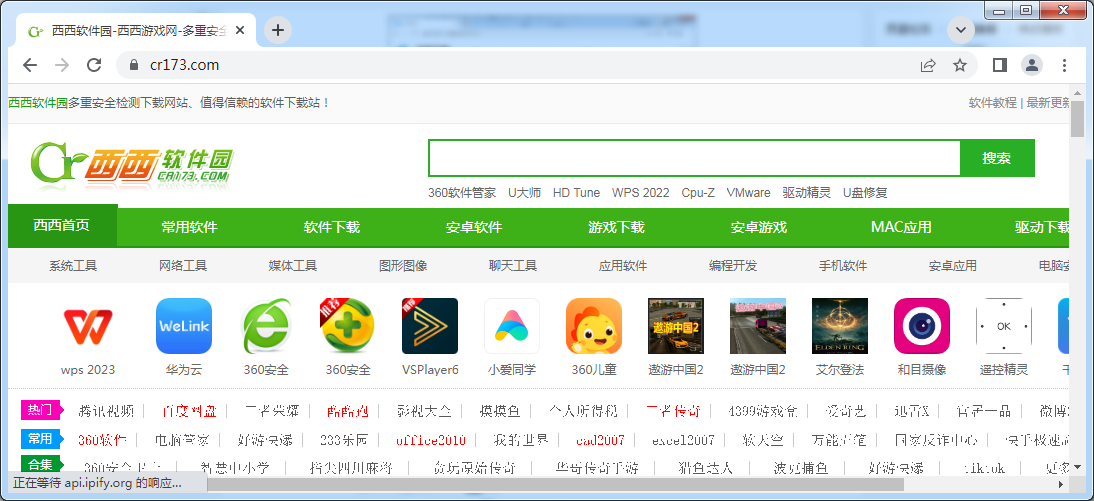Open the browser side panel icon
This screenshot has width=1094, height=501.
tap(999, 65)
